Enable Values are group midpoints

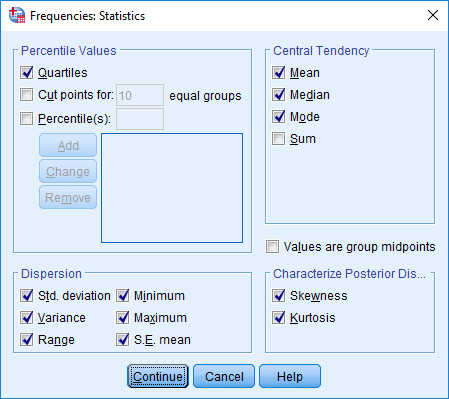[272, 247]
